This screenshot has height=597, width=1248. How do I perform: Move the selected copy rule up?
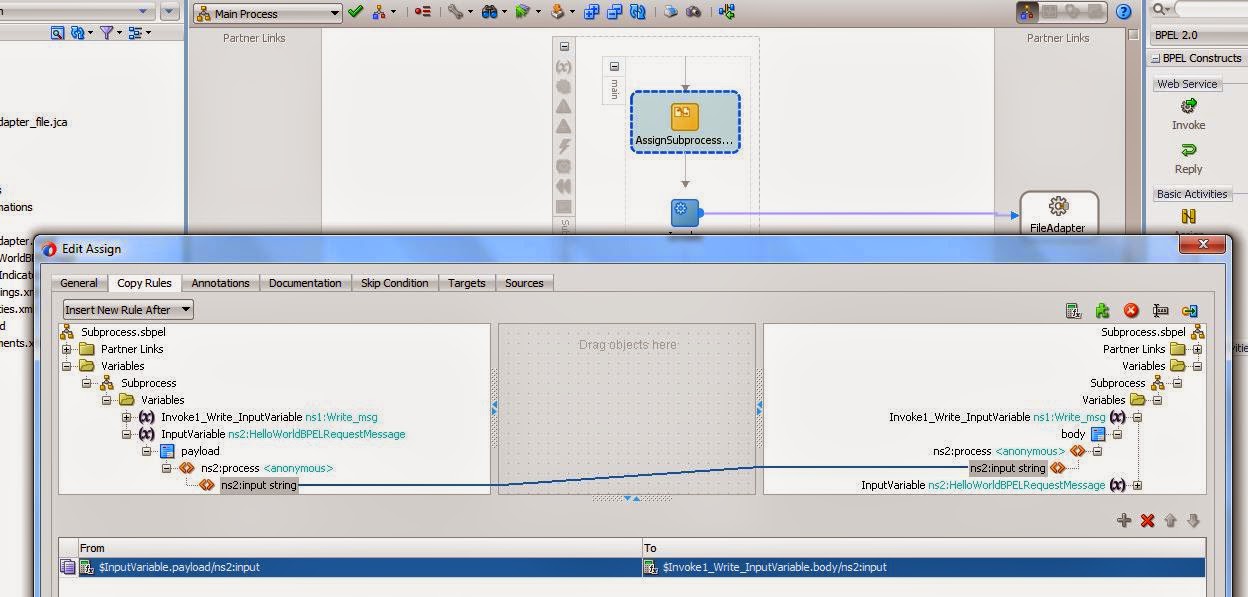click(1170, 520)
